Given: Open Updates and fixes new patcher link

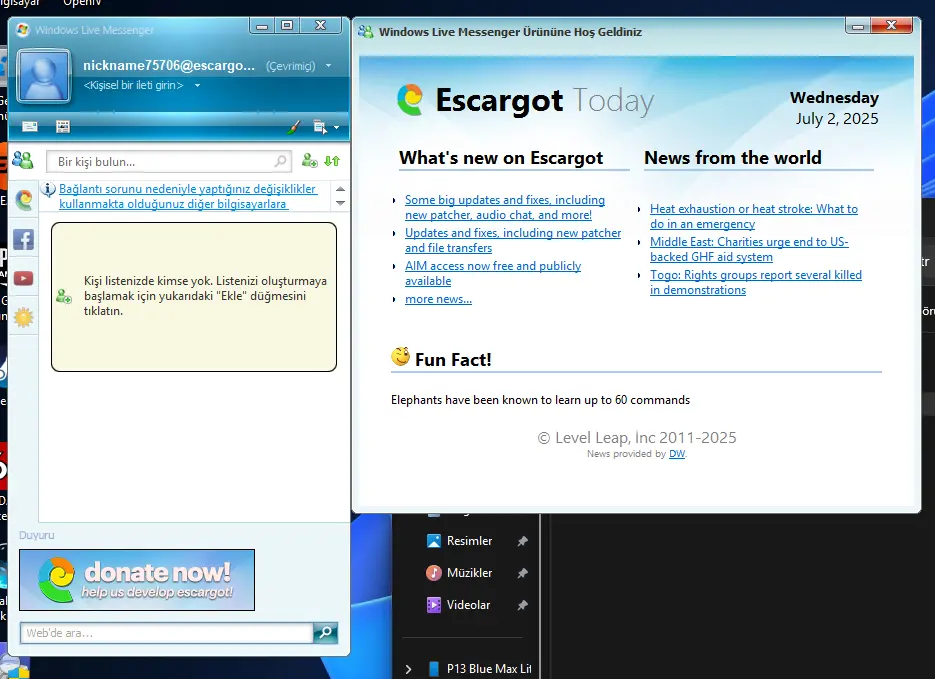Looking at the screenshot, I should click(x=513, y=240).
